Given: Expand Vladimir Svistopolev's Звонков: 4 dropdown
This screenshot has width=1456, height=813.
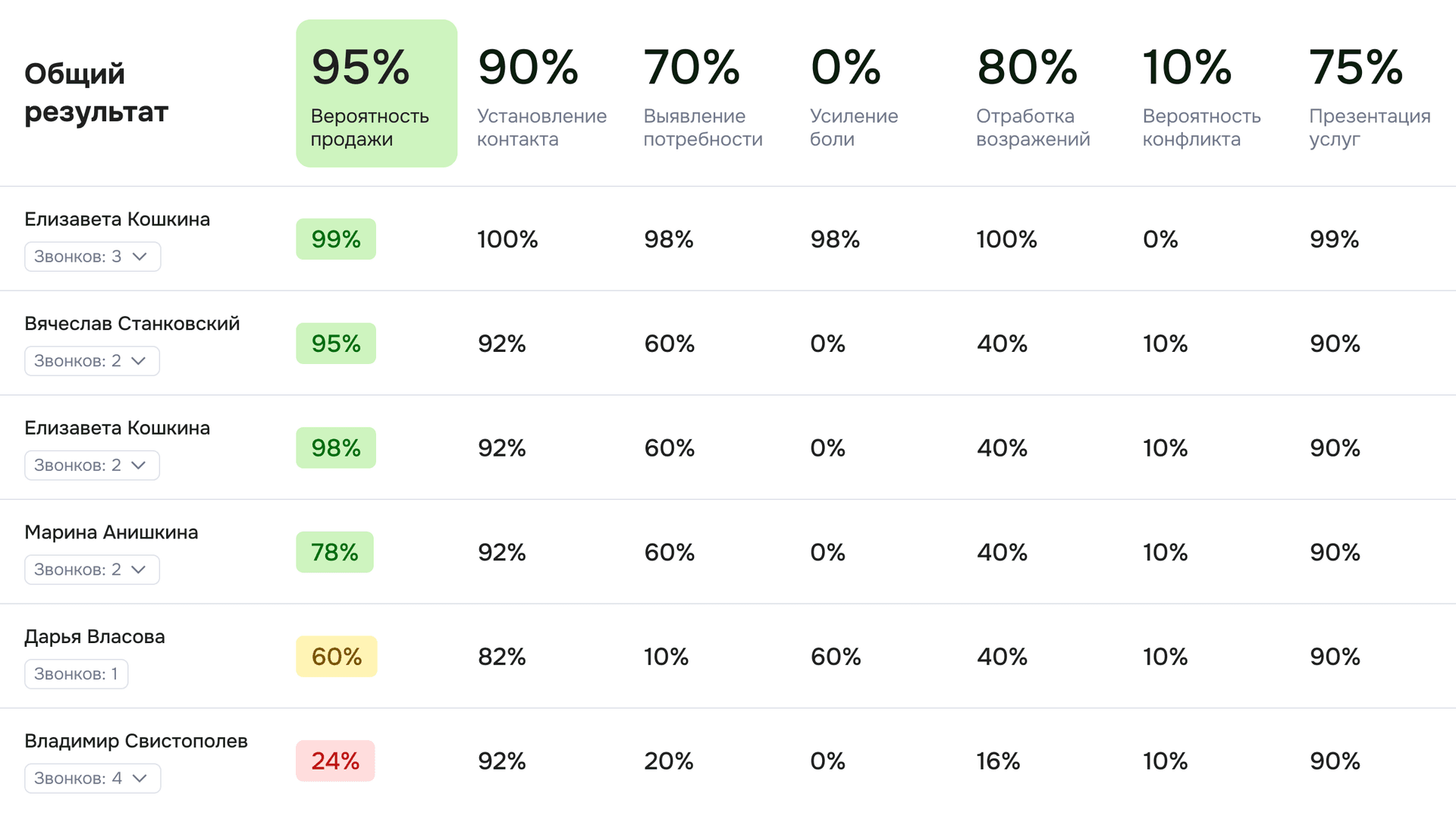Looking at the screenshot, I should coord(93,778).
